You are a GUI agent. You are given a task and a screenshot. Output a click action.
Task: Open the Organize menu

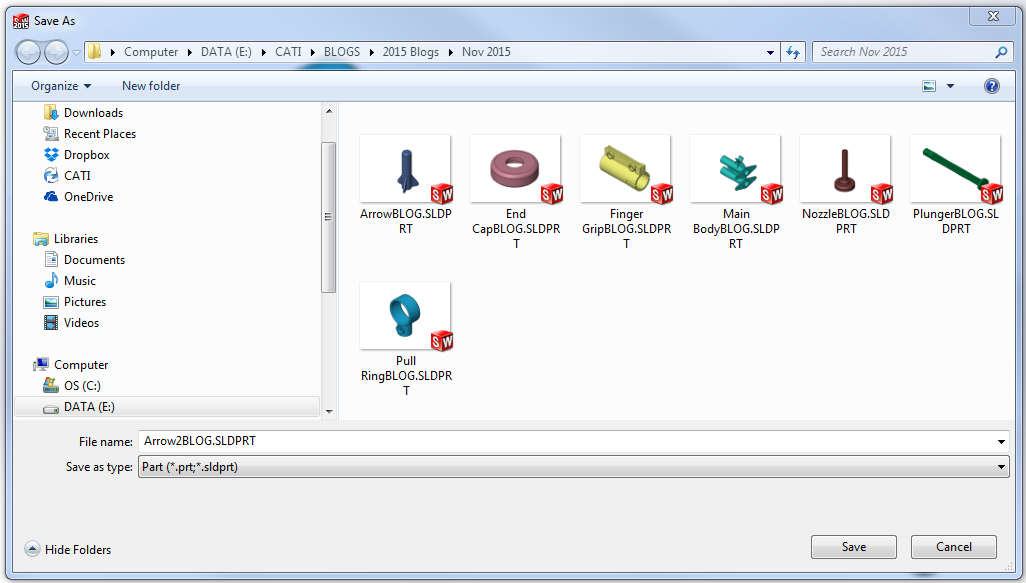[60, 86]
